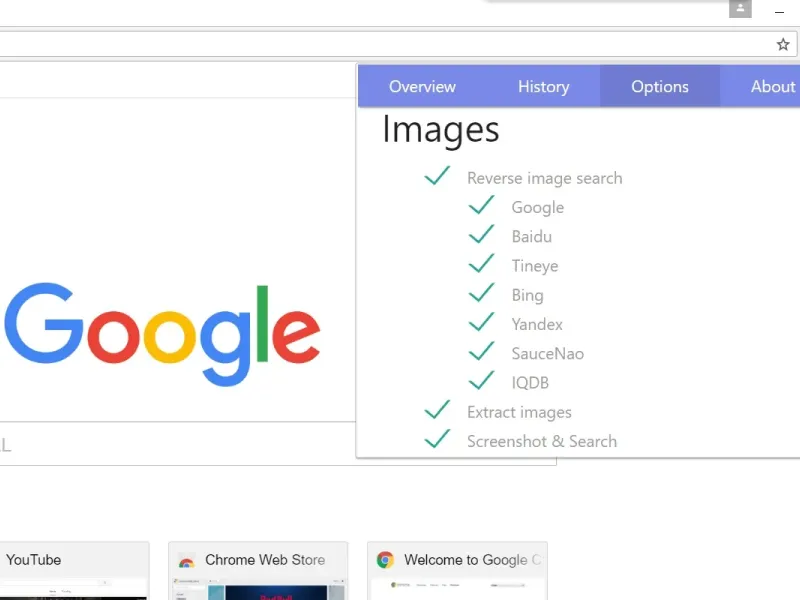Toggle the Extract images checkmark

coord(437,410)
